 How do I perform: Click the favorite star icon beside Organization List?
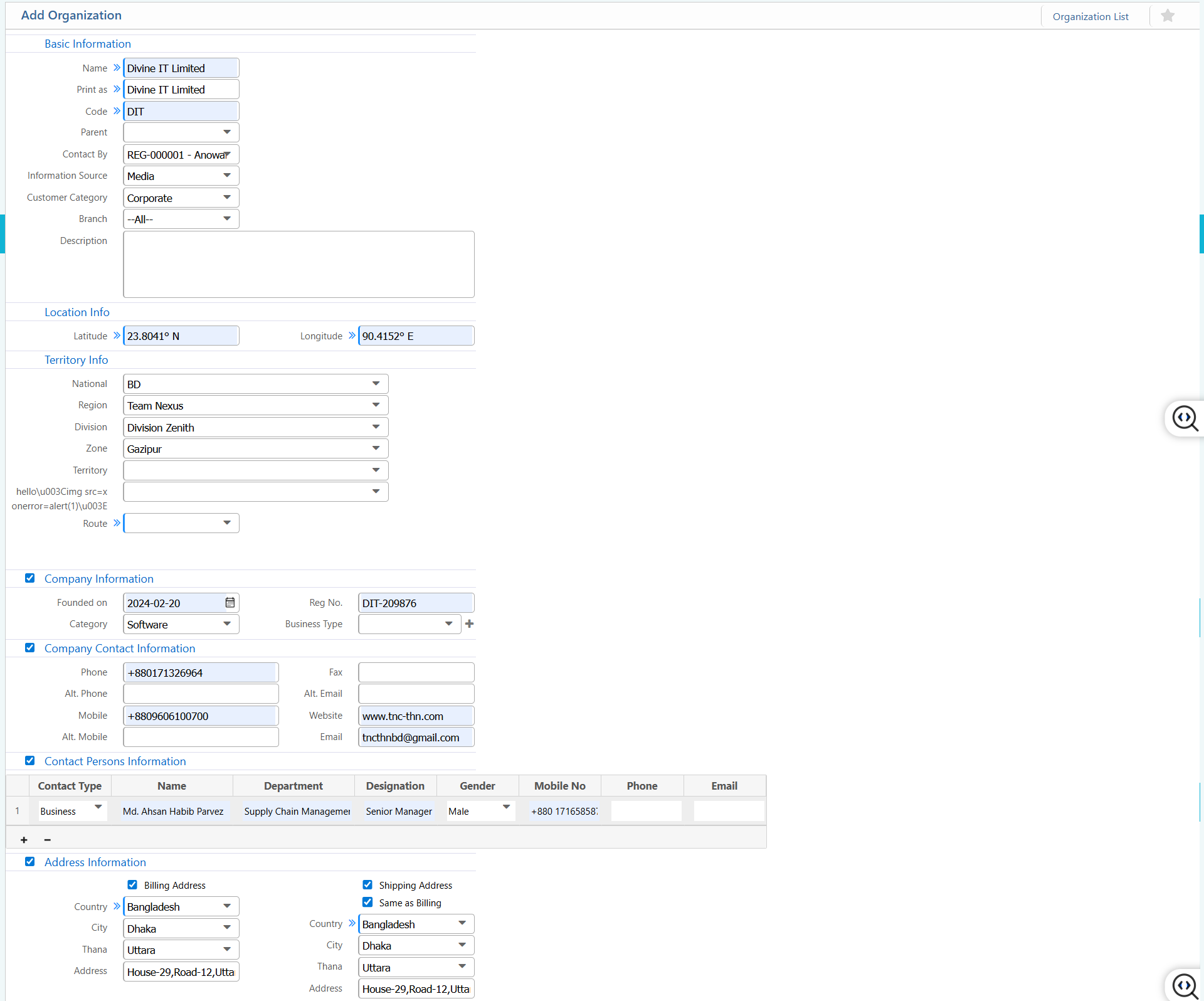tap(1167, 15)
